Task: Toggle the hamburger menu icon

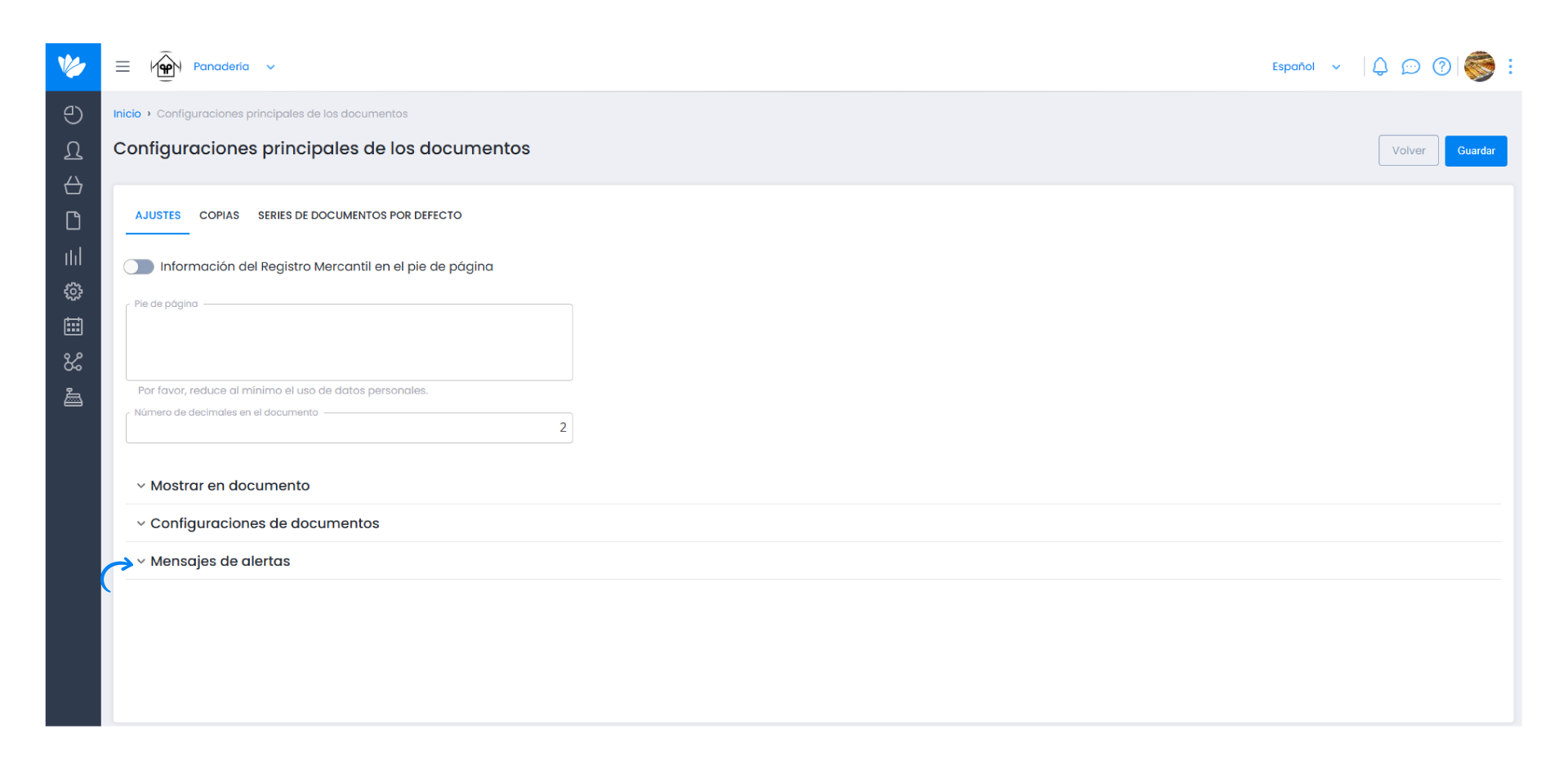Action: 122,66
